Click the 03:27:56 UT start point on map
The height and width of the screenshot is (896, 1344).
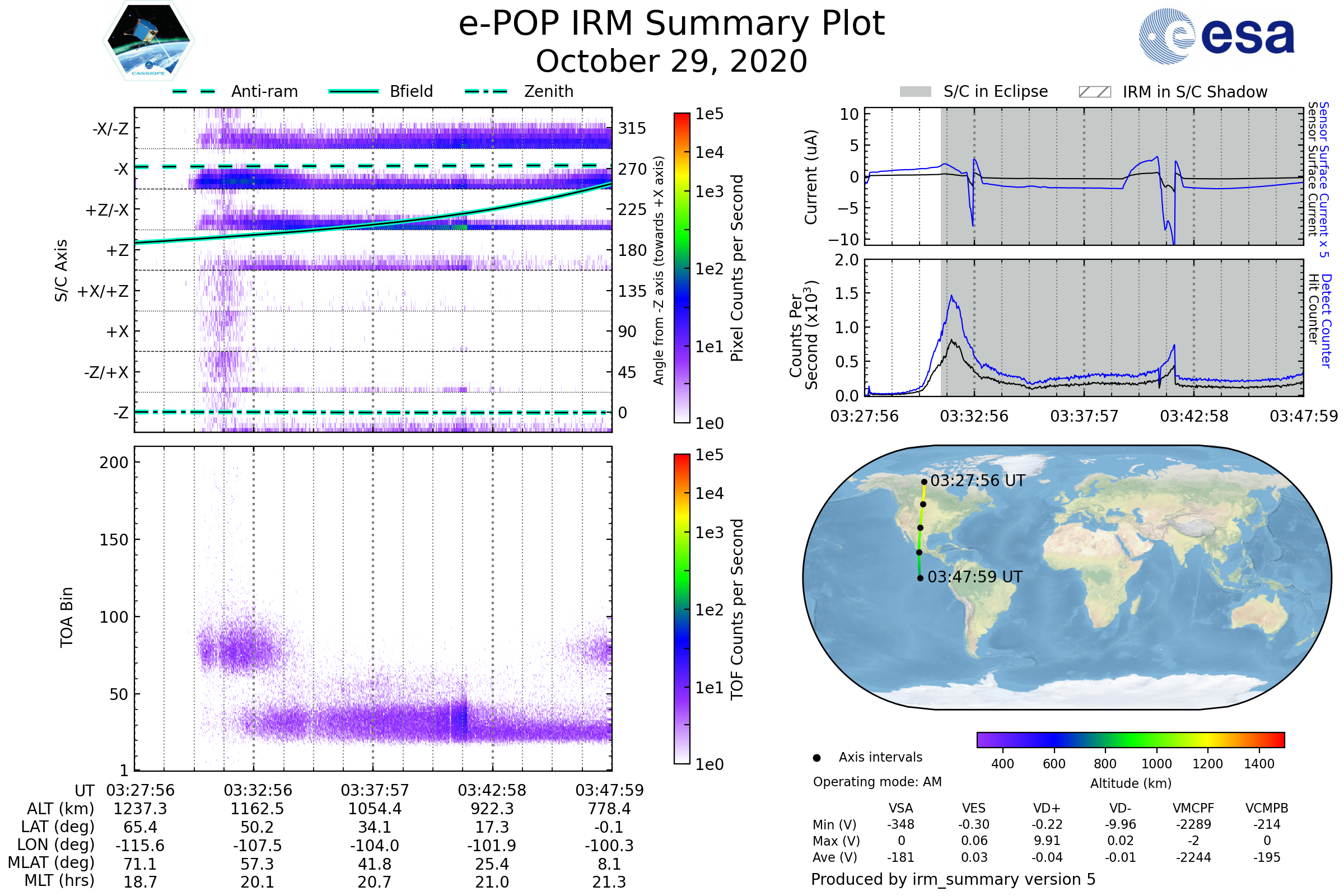[x=924, y=482]
